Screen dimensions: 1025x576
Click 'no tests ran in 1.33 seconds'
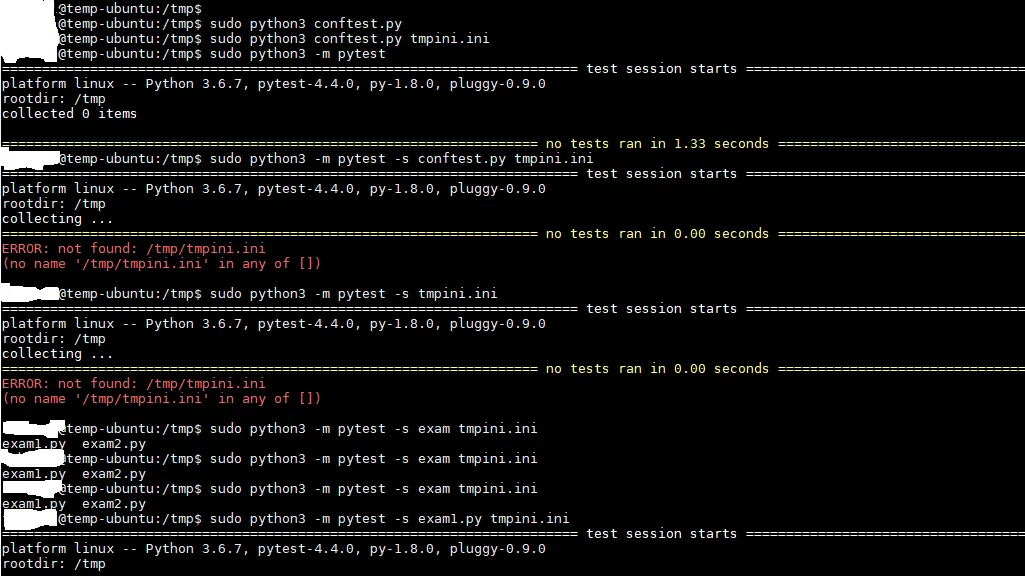coord(657,144)
